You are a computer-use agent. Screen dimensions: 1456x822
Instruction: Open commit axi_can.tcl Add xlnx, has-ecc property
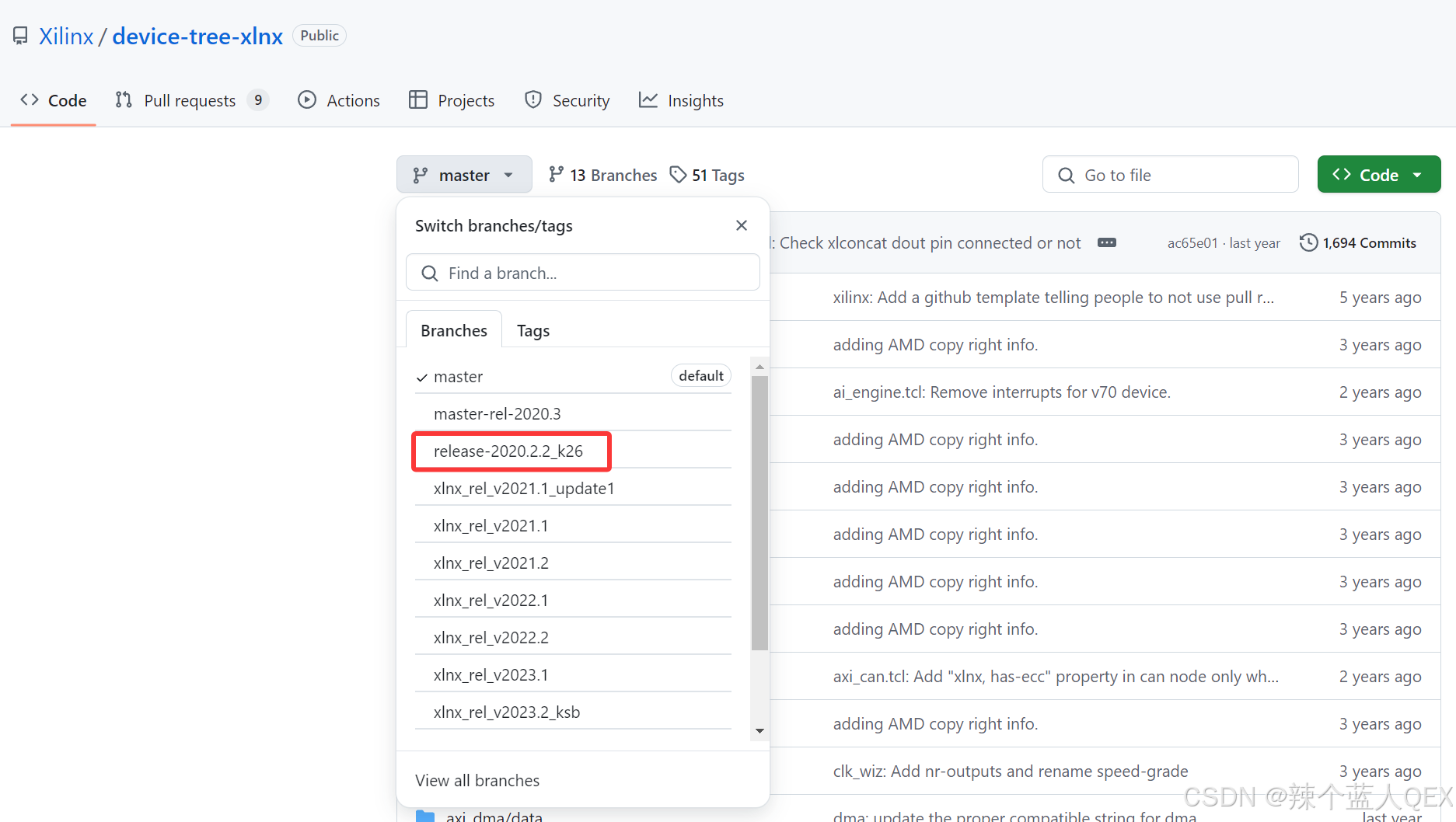coord(1056,676)
